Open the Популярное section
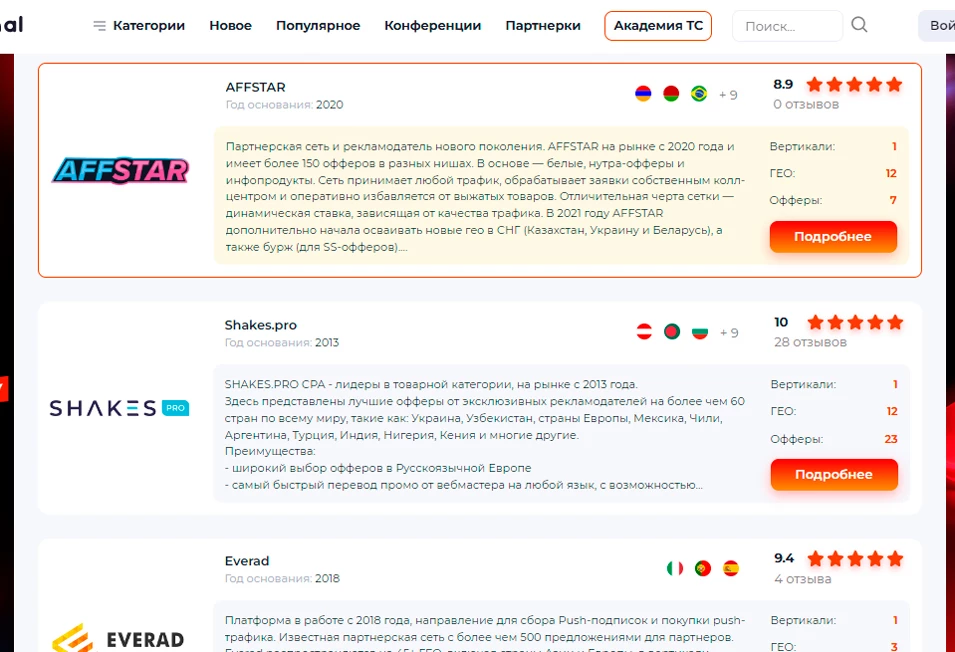Viewport: 955px width, 652px height. [x=318, y=26]
